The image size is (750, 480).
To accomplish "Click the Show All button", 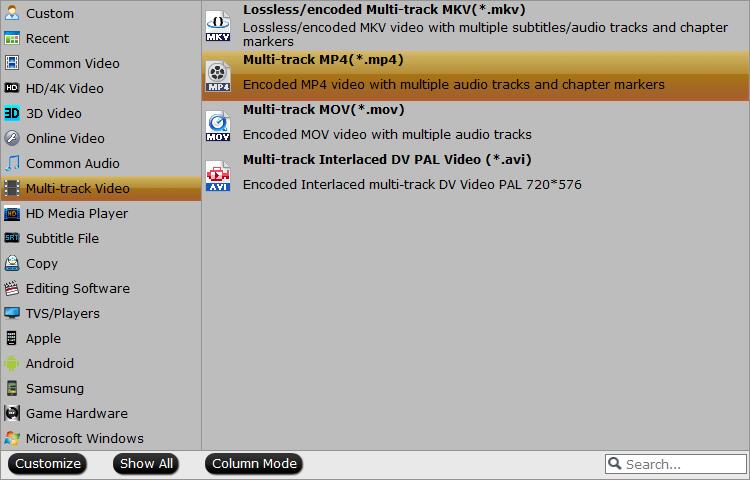I will click(146, 464).
